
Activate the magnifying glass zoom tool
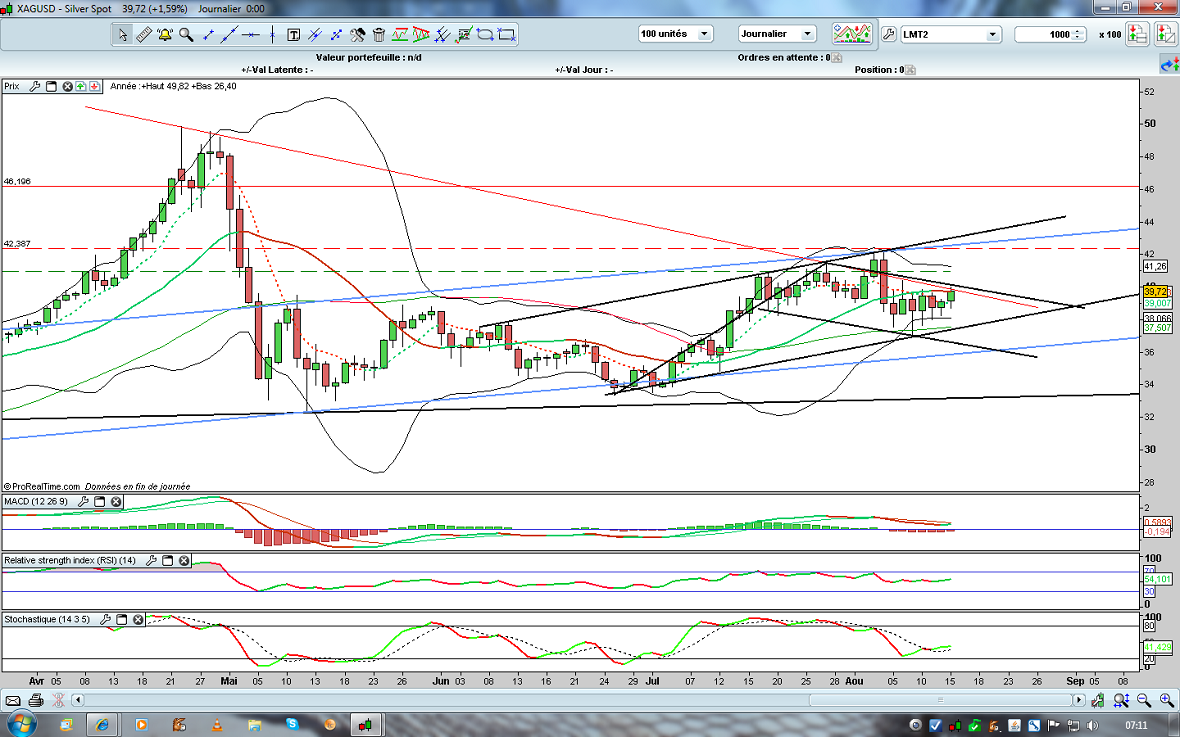click(186, 35)
